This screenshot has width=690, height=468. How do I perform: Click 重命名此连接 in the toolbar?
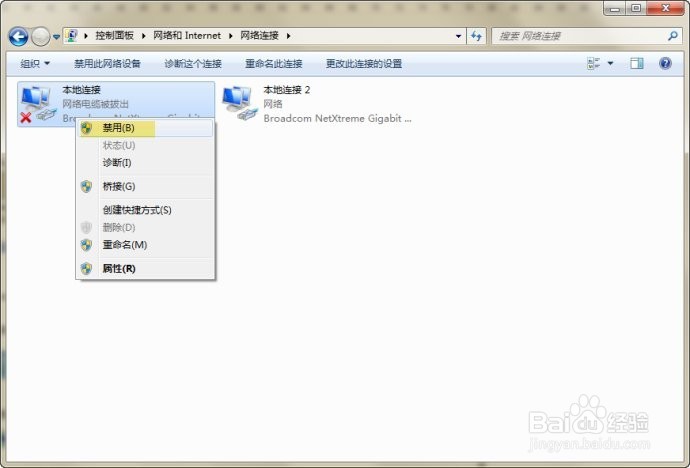coord(273,64)
